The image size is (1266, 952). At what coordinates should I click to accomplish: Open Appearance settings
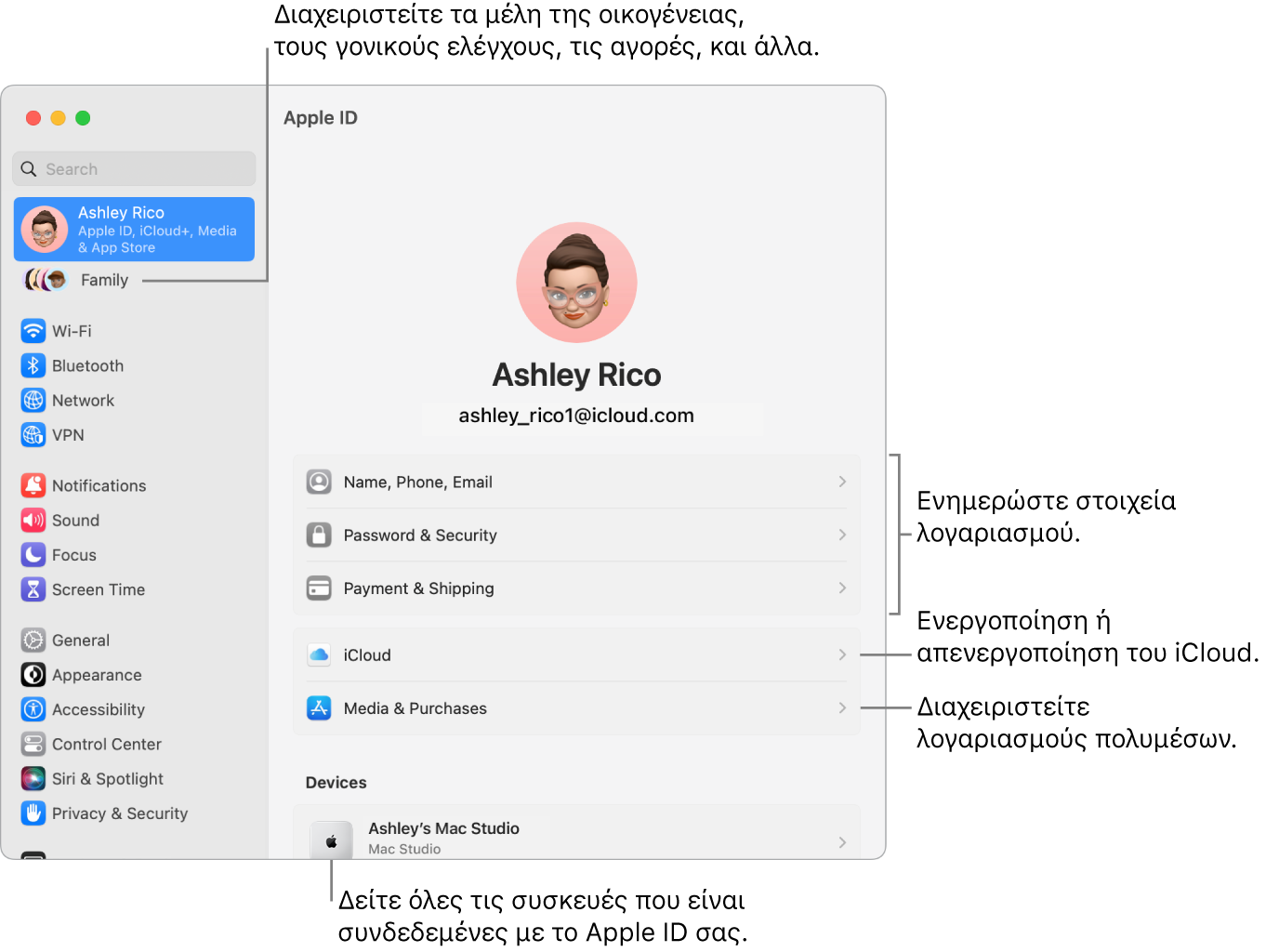coord(33,675)
